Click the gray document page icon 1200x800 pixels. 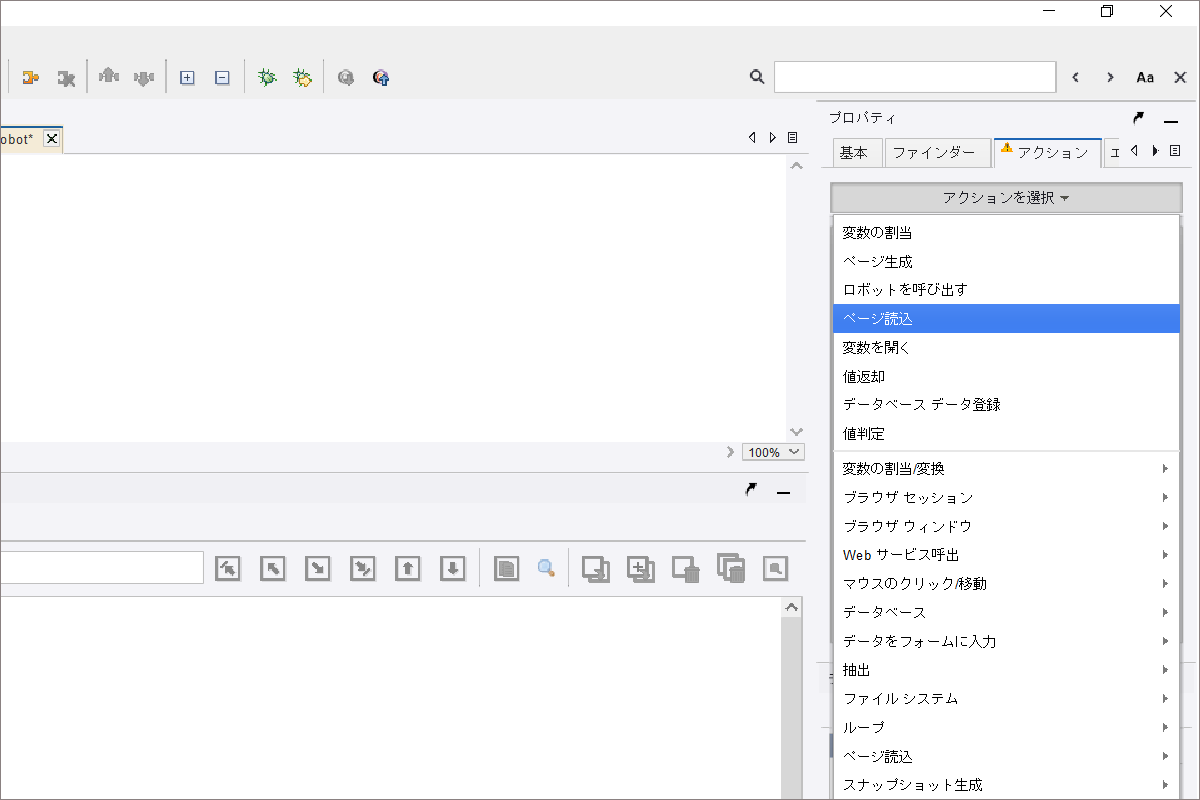click(507, 568)
